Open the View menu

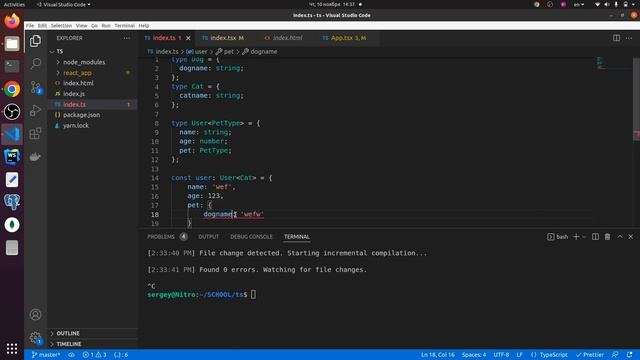82,25
